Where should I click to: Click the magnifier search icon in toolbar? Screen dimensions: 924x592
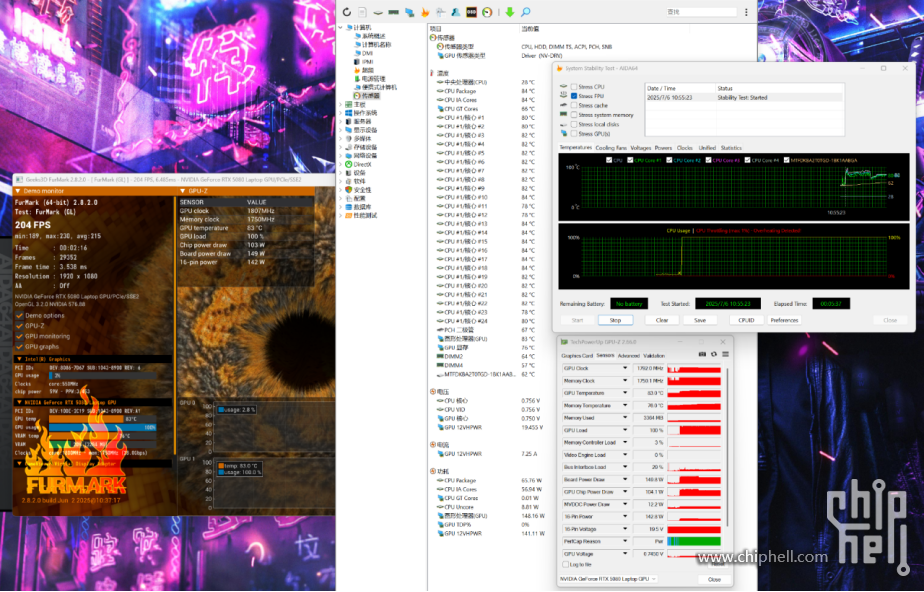[x=525, y=12]
